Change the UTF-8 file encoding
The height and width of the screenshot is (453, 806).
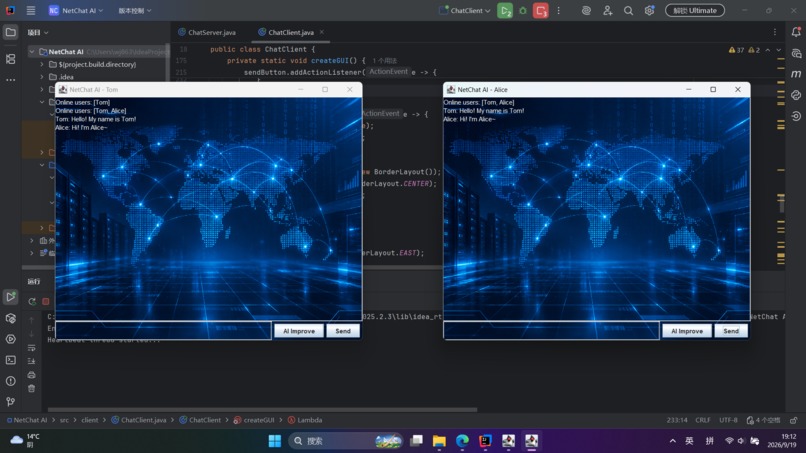728,420
